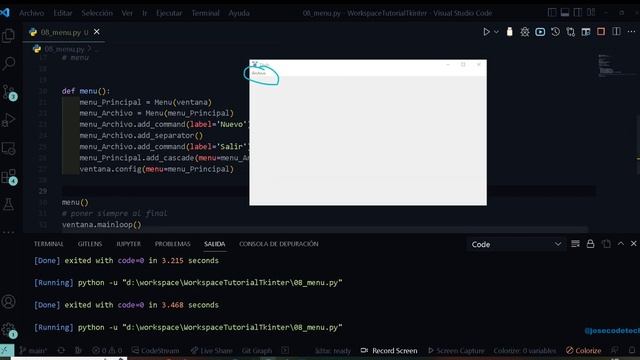
Task: Toggle output scroll lock icon
Action: (x=590, y=244)
